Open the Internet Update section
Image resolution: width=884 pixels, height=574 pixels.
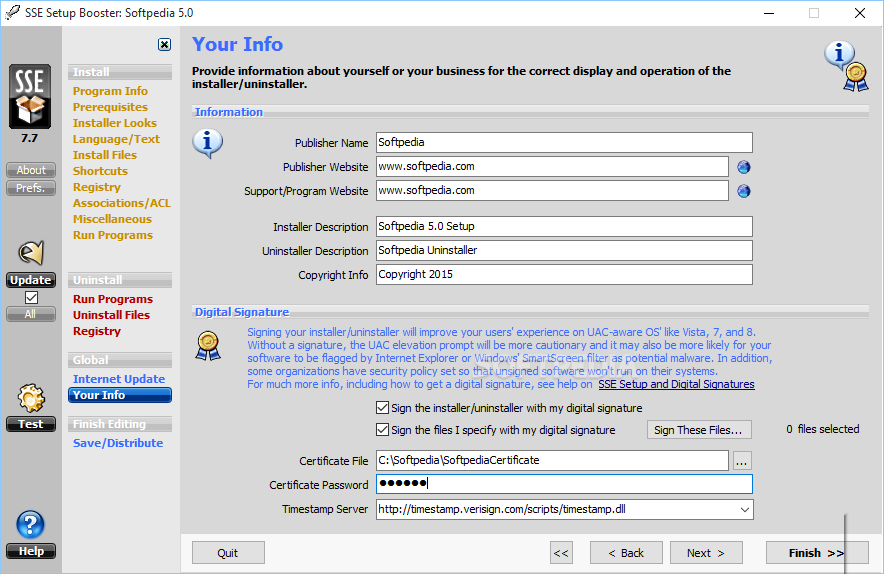119,379
